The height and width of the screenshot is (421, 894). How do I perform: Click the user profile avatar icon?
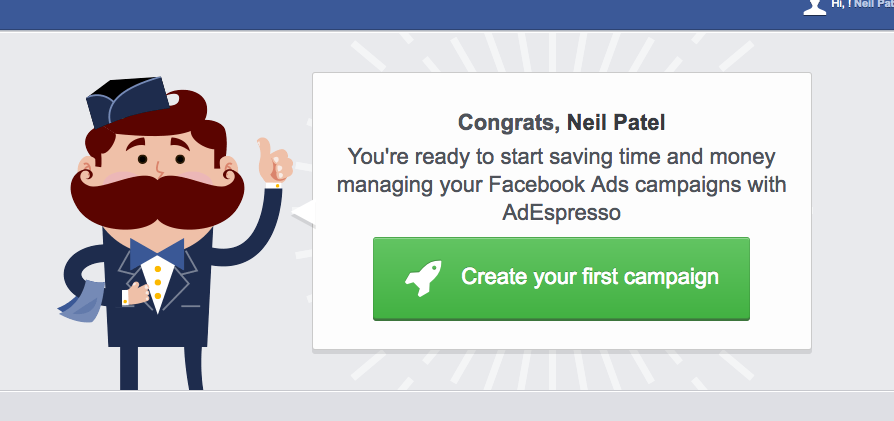814,6
